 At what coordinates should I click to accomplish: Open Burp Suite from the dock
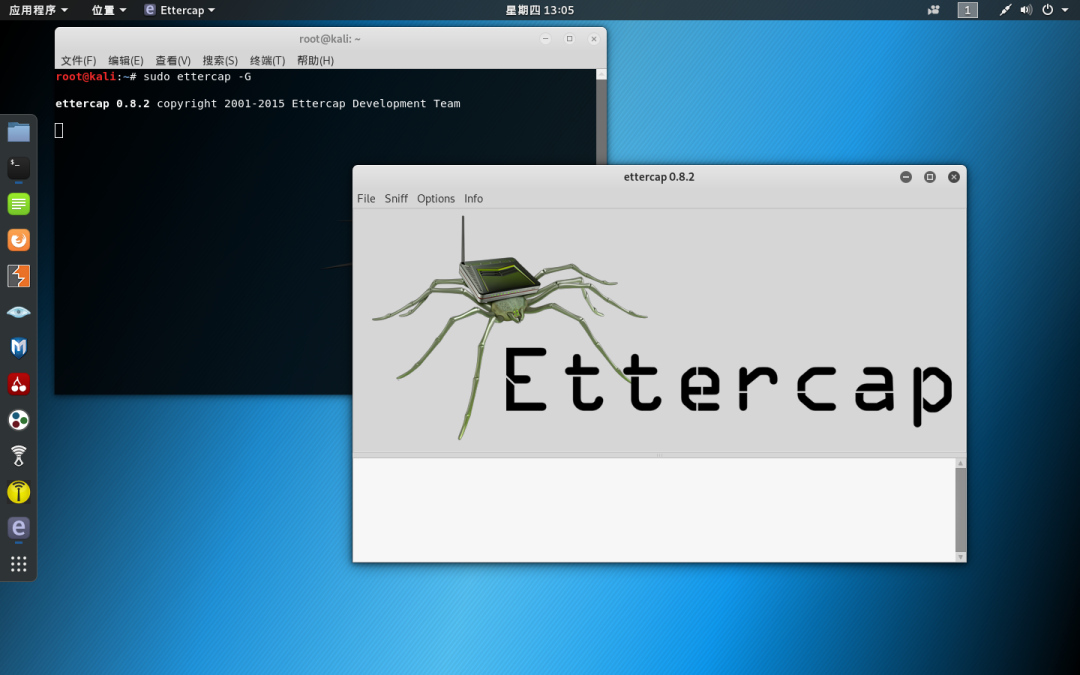pos(19,276)
